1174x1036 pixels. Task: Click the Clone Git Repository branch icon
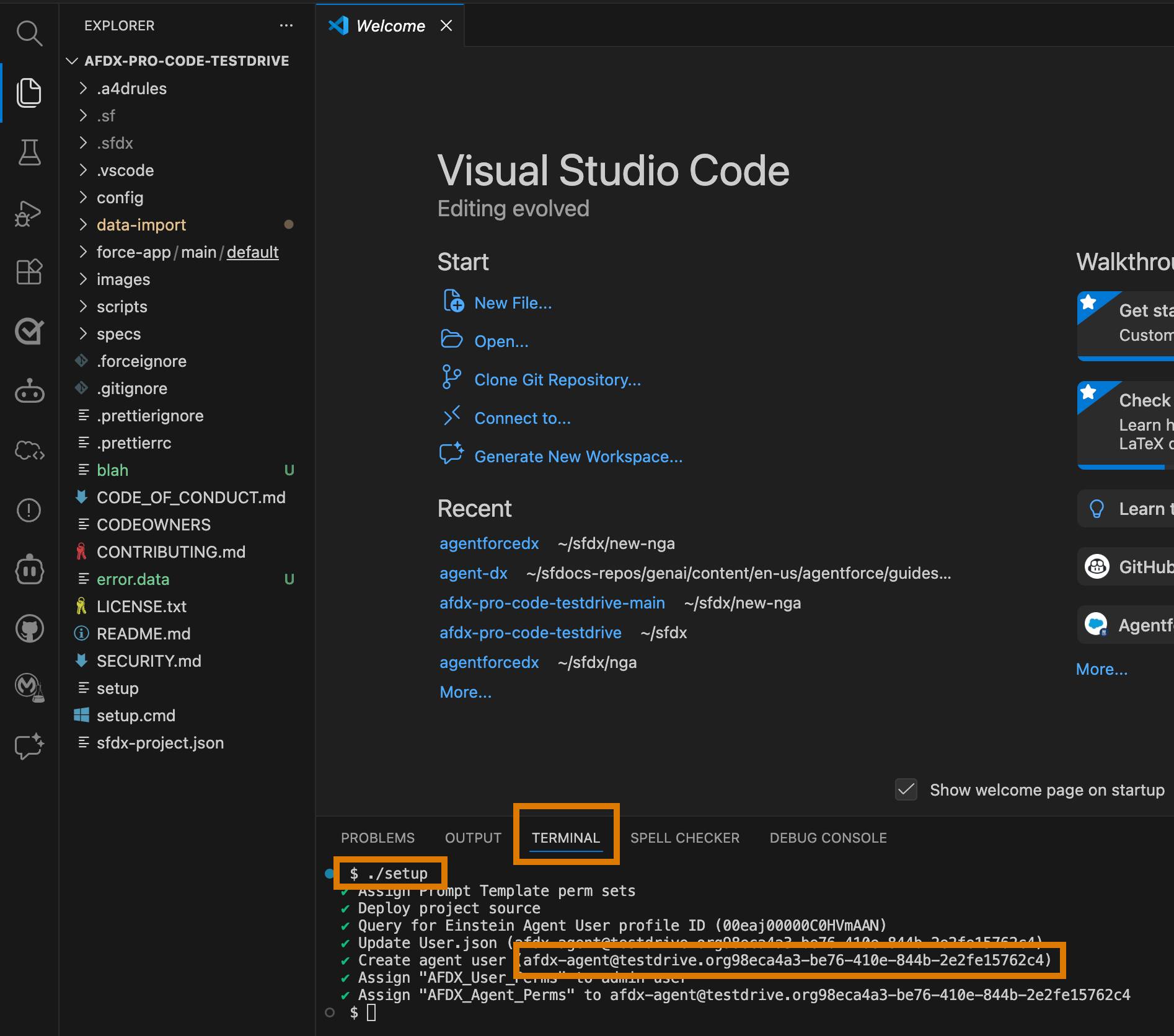(x=451, y=377)
